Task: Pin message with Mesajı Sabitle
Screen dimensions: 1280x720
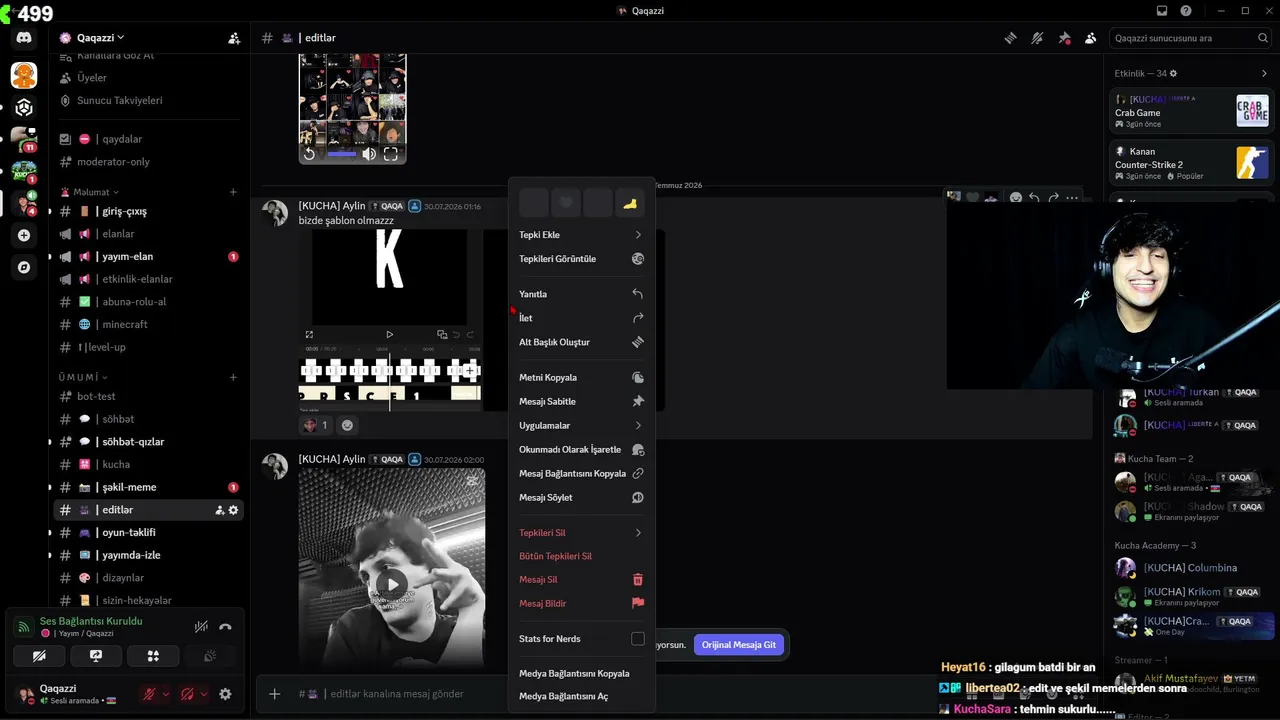Action: pyautogui.click(x=581, y=401)
